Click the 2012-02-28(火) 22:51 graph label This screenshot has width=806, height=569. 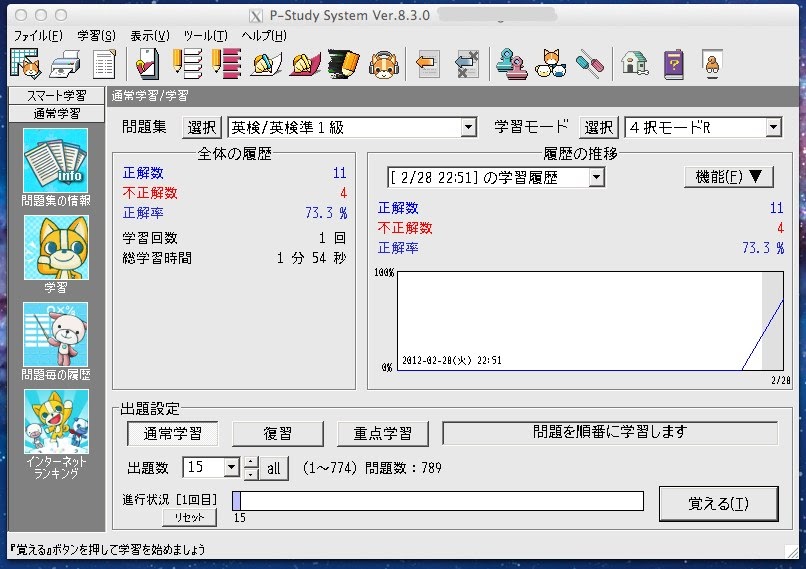(x=451, y=360)
